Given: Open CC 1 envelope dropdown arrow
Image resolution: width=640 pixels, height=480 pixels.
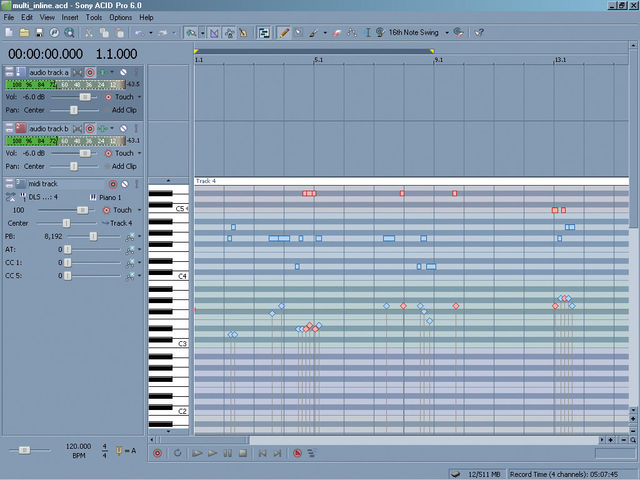Looking at the screenshot, I should (x=139, y=262).
